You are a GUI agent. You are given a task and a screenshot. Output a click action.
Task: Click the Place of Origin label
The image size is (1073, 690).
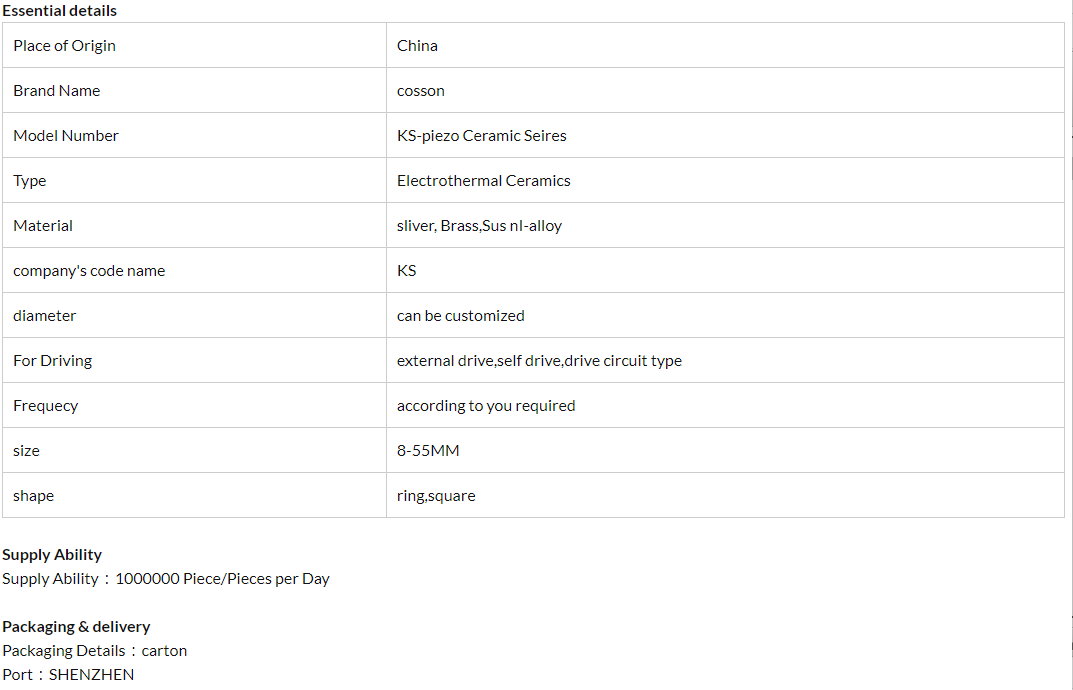[x=64, y=46]
